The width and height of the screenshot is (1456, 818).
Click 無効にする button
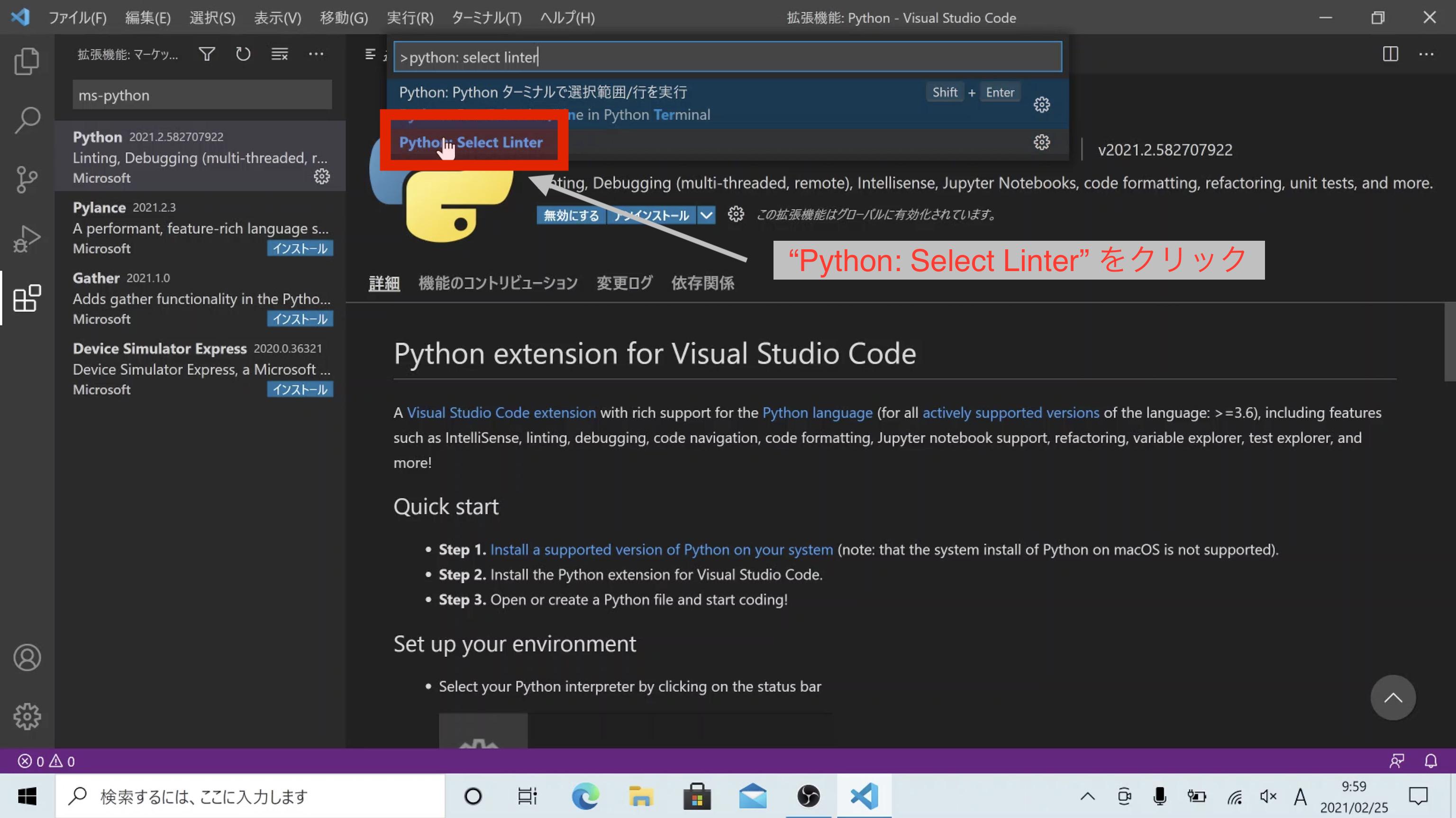point(571,215)
